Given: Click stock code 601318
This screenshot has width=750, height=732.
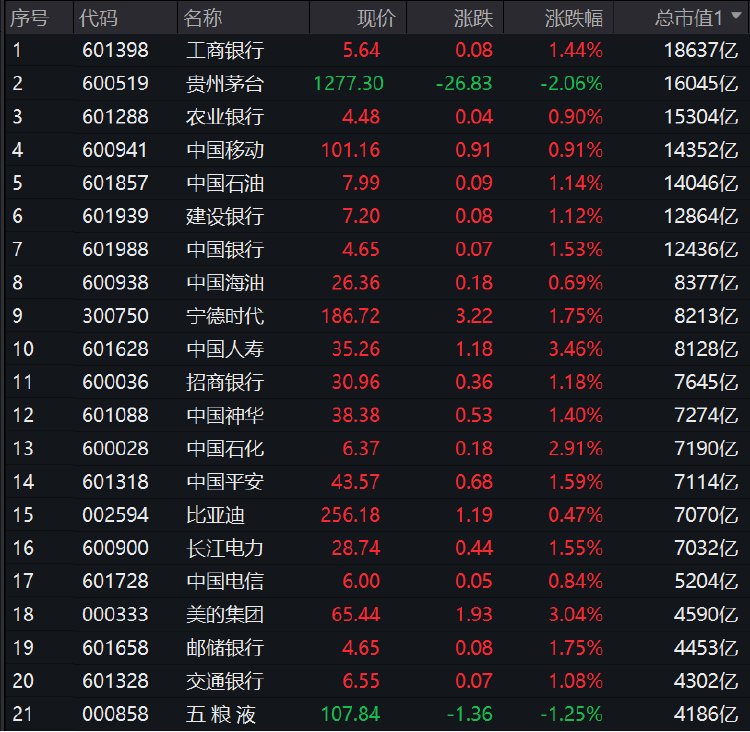Looking at the screenshot, I should [x=115, y=482].
